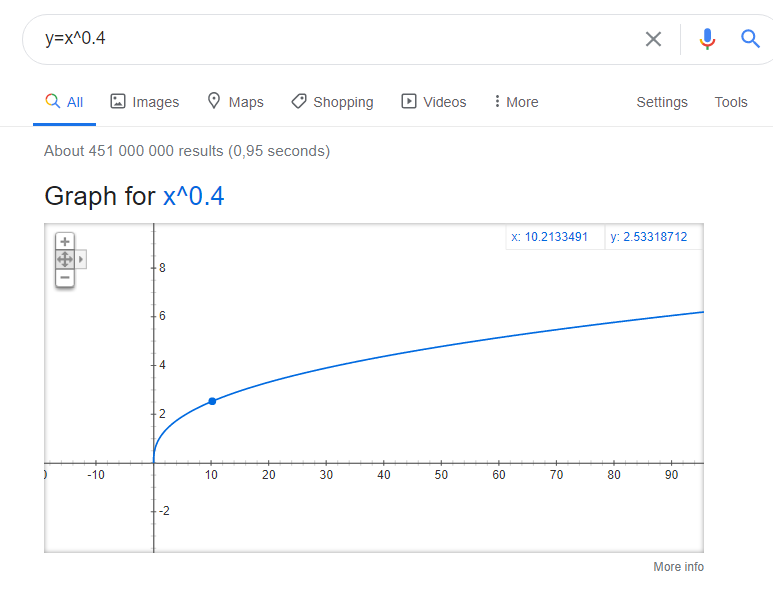Select the graph pan move icon
773x599 pixels.
(x=65, y=259)
